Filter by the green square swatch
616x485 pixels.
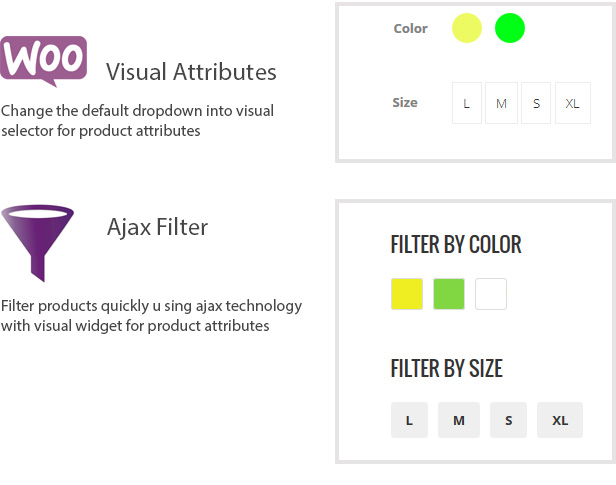point(449,294)
